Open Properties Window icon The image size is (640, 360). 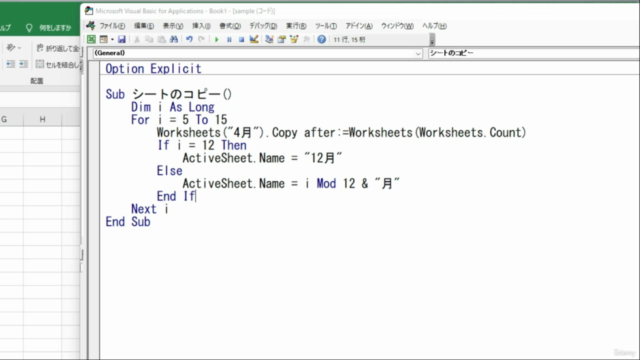click(282, 39)
